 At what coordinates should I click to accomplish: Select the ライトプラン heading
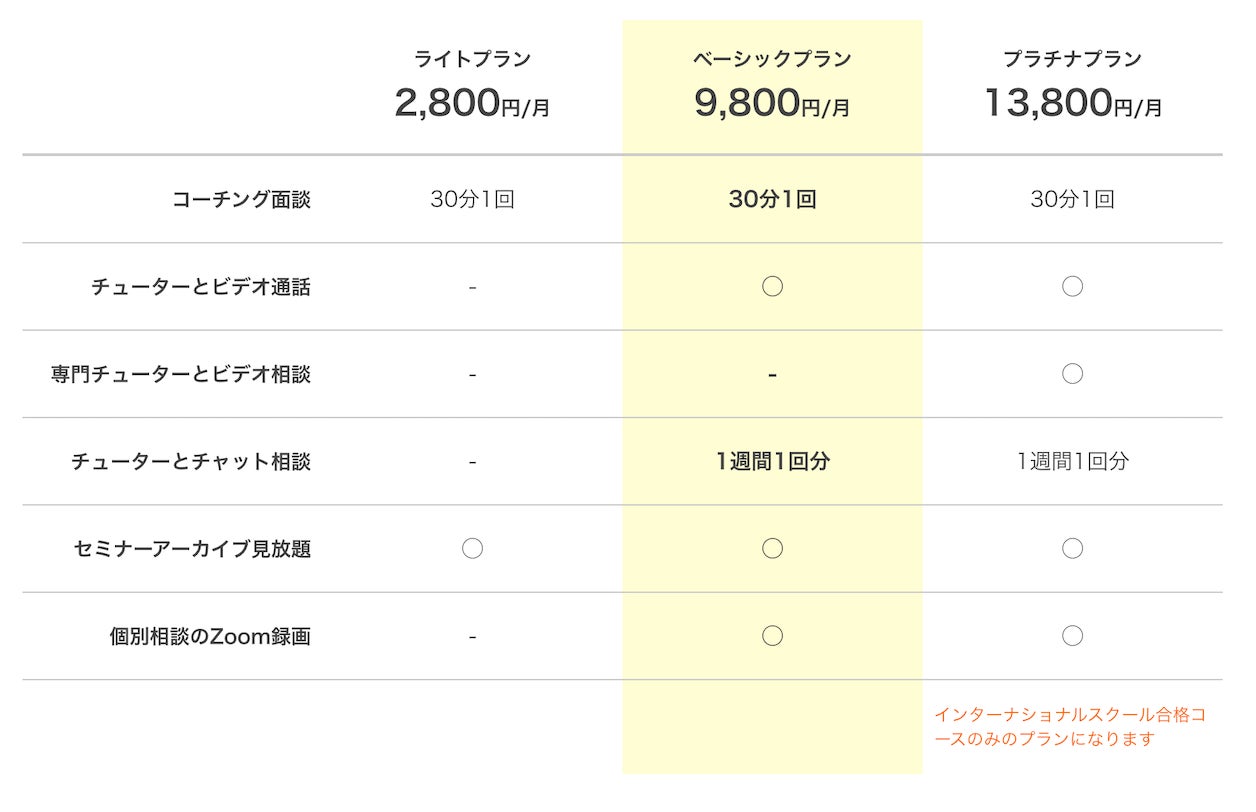tap(472, 59)
